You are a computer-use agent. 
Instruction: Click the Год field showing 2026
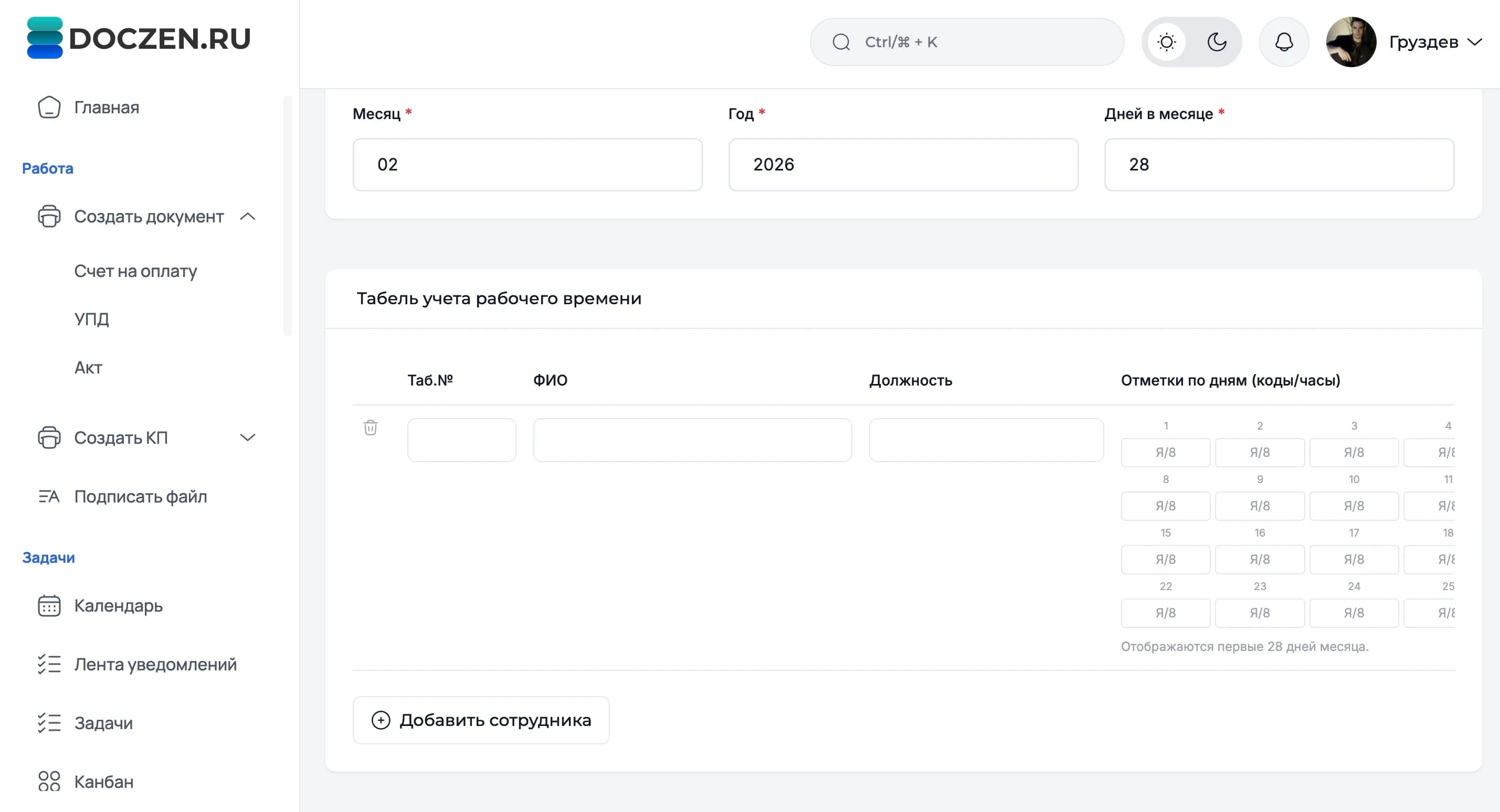[x=903, y=165]
